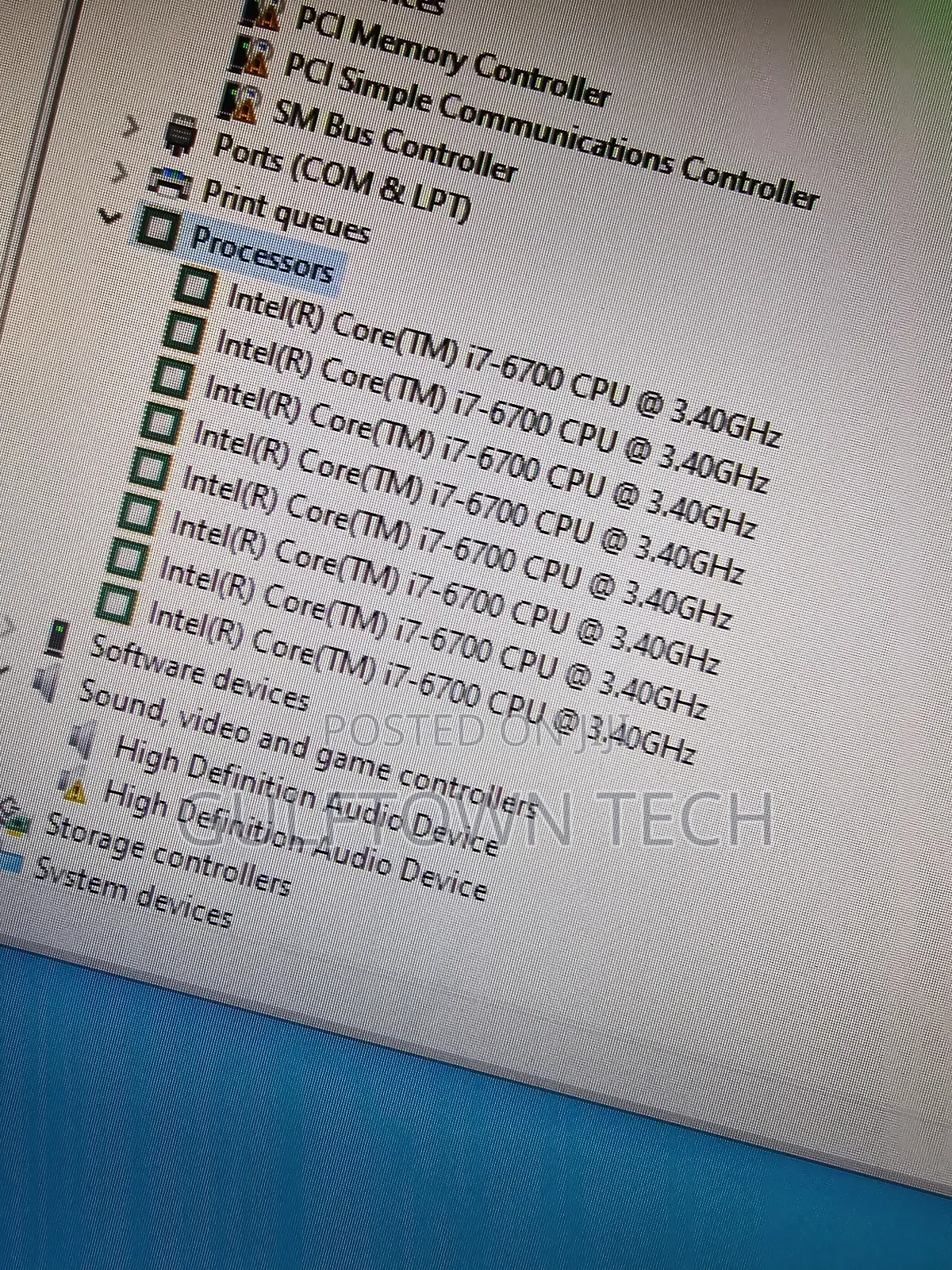Viewport: 952px width, 1270px height.
Task: Click the SM Bus Controller warning icon
Action: tap(239, 103)
